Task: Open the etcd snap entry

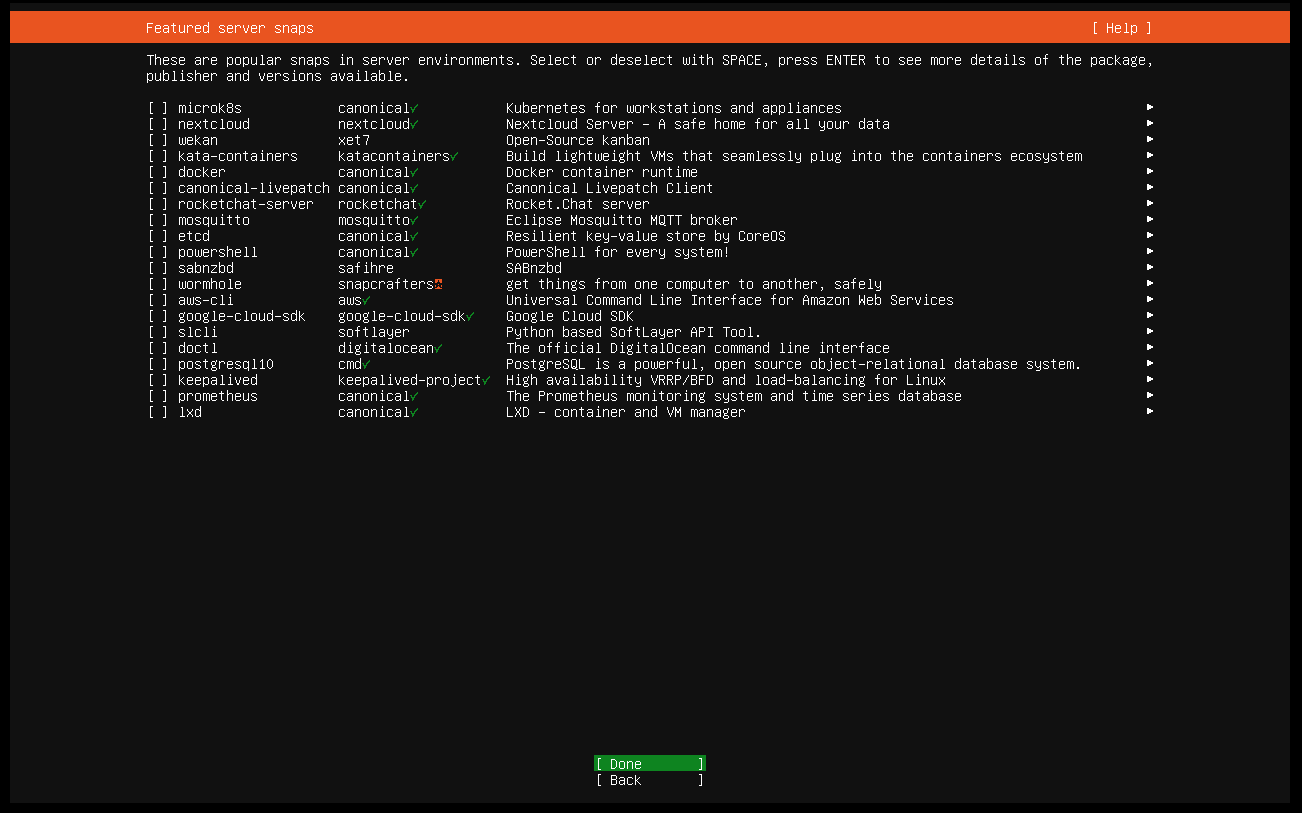Action: 194,236
